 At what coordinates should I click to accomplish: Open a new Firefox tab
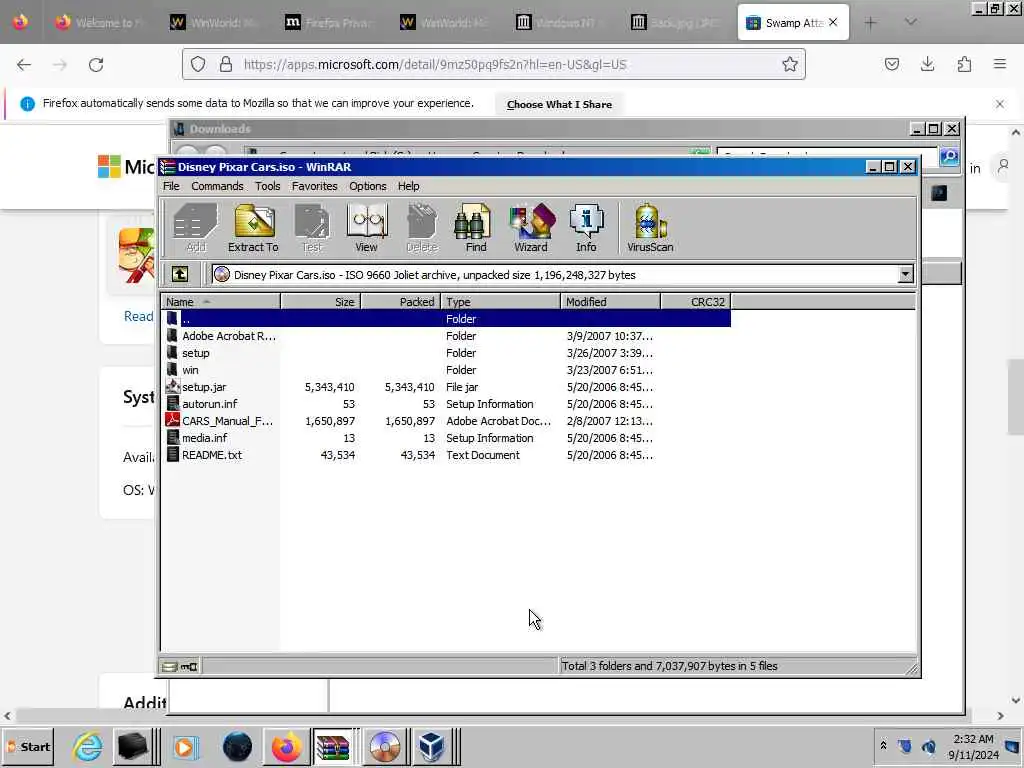(870, 23)
